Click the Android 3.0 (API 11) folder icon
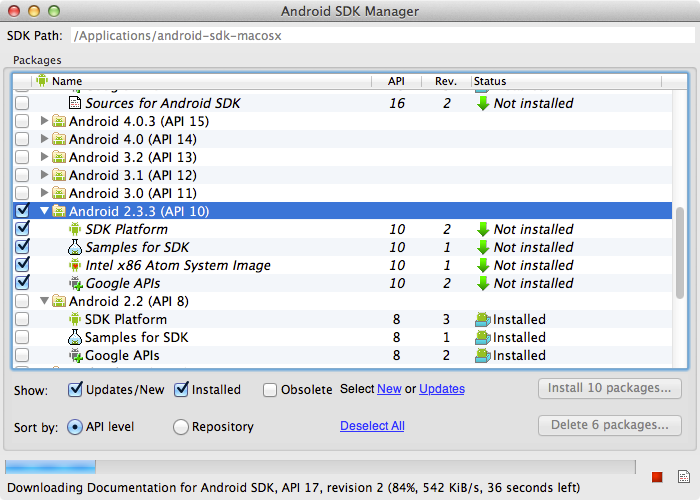This screenshot has width=700, height=500. (x=59, y=193)
